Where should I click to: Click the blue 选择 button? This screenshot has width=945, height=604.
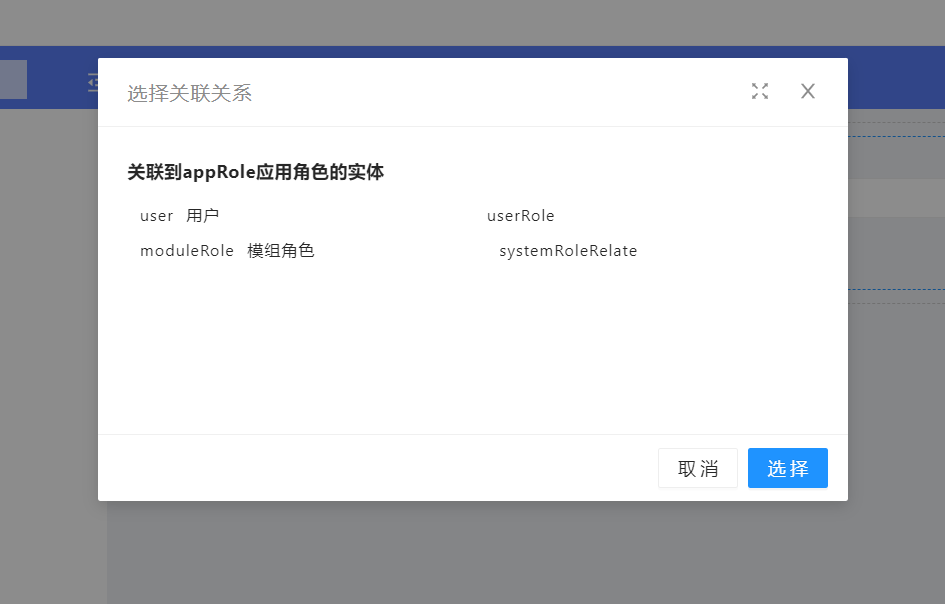(x=788, y=468)
